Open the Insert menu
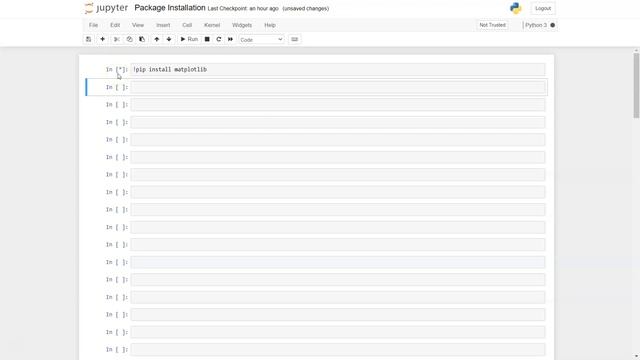The image size is (640, 360). 163,25
